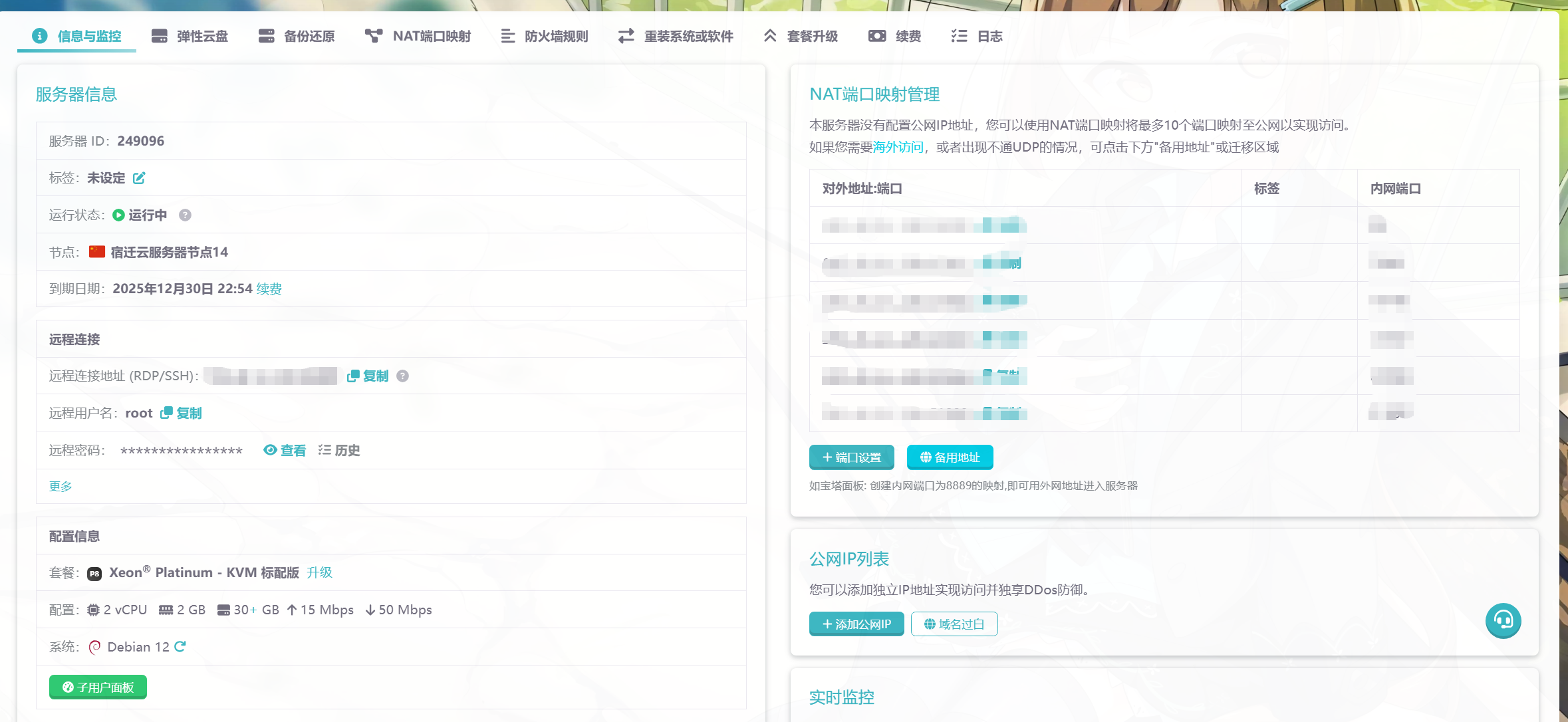
Task: Click the 2 GB memory icon
Action: click(x=166, y=610)
